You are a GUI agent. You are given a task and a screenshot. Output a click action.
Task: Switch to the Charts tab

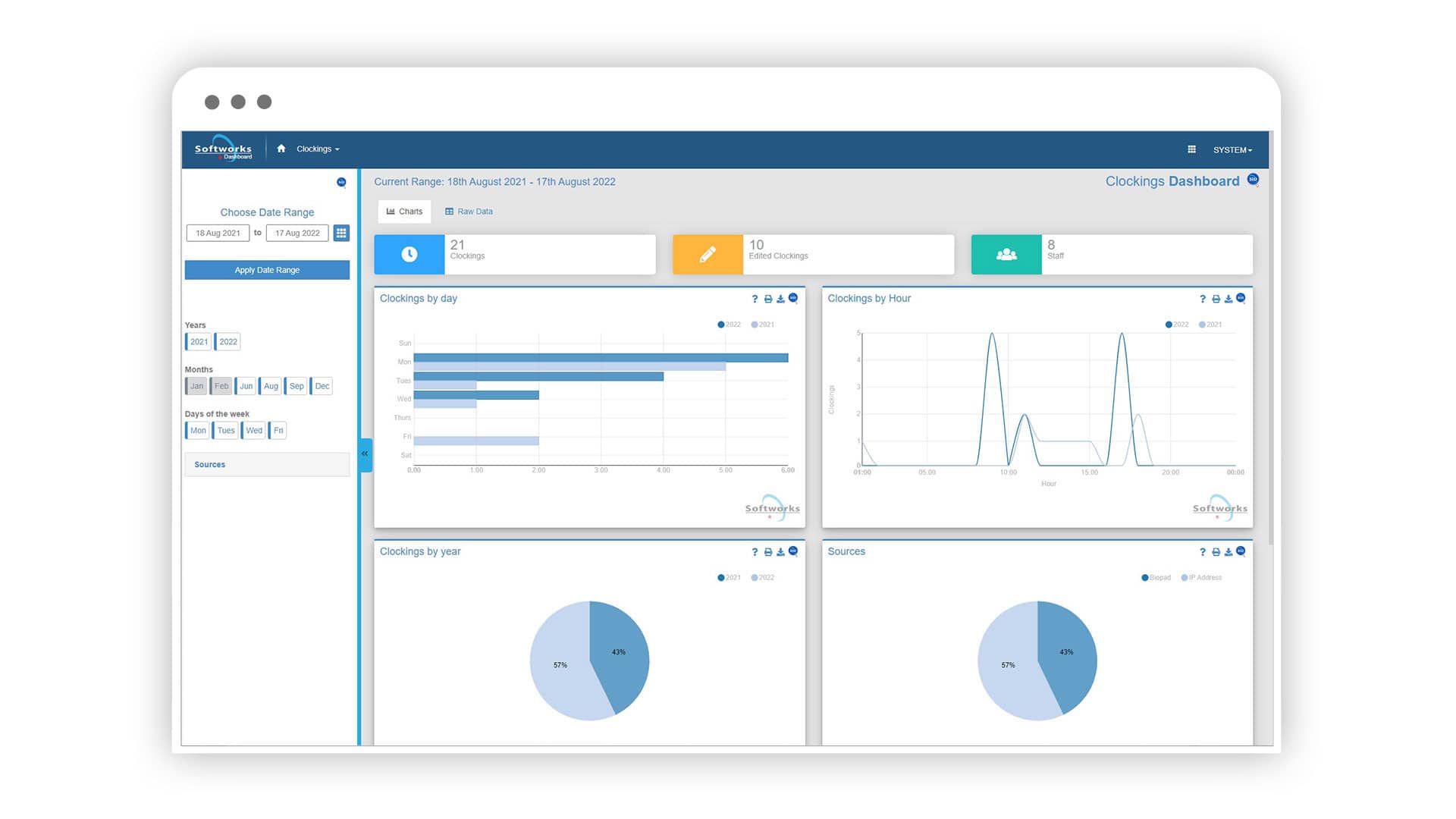404,212
